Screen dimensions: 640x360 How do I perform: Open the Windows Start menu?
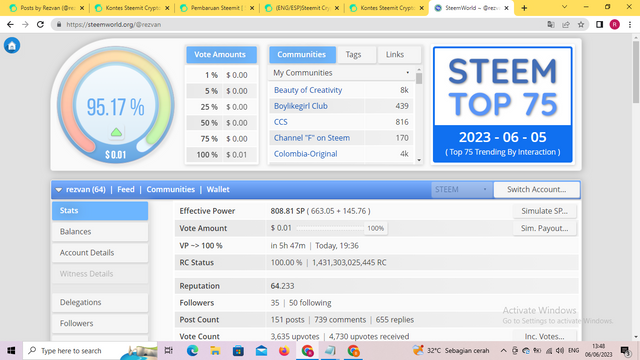click(x=11, y=351)
